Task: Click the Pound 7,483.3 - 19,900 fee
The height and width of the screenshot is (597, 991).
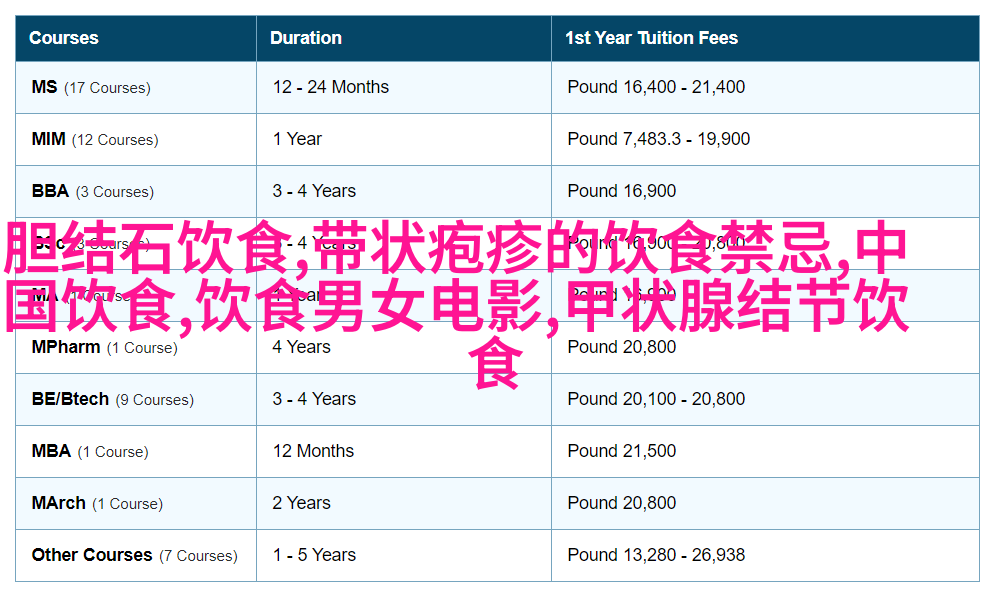Action: 658,139
